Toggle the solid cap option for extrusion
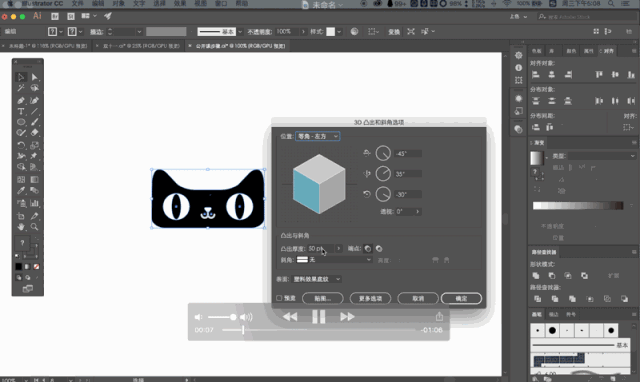Screen dimensions: 640x382 368,249
